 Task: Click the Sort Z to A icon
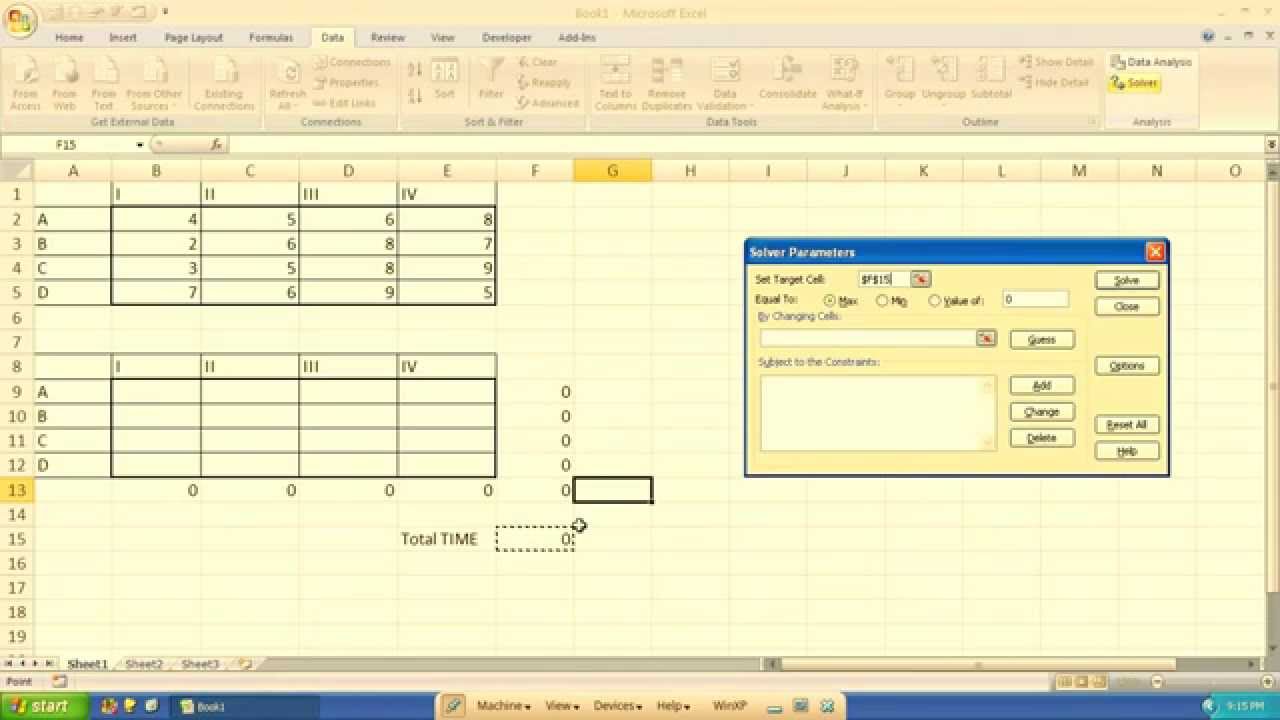pos(415,96)
